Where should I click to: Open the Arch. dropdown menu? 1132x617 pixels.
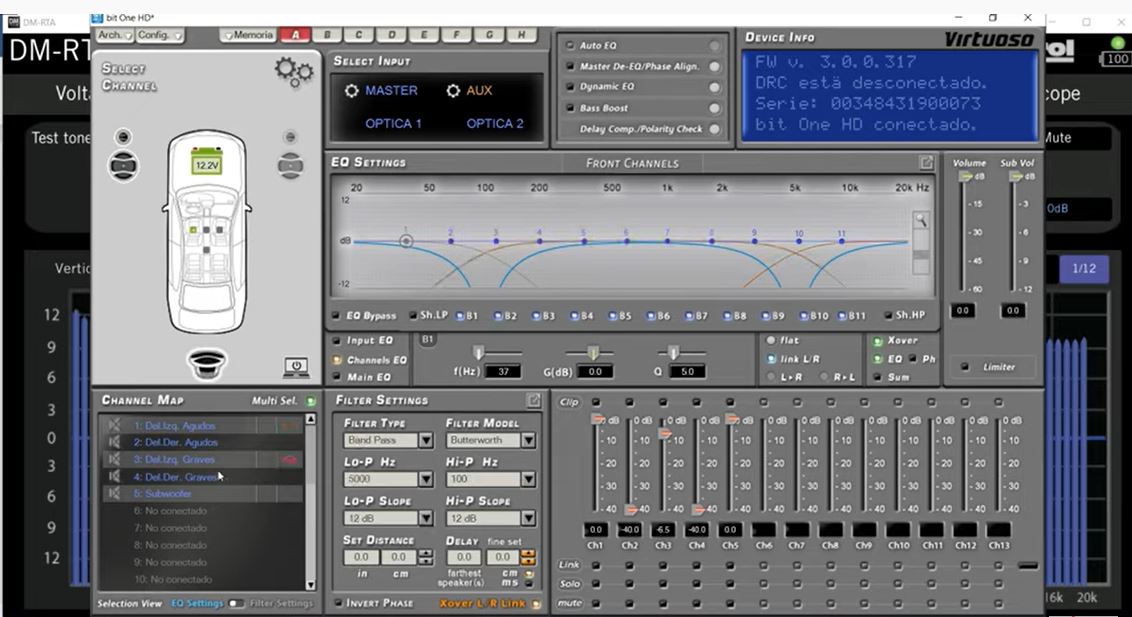click(115, 35)
